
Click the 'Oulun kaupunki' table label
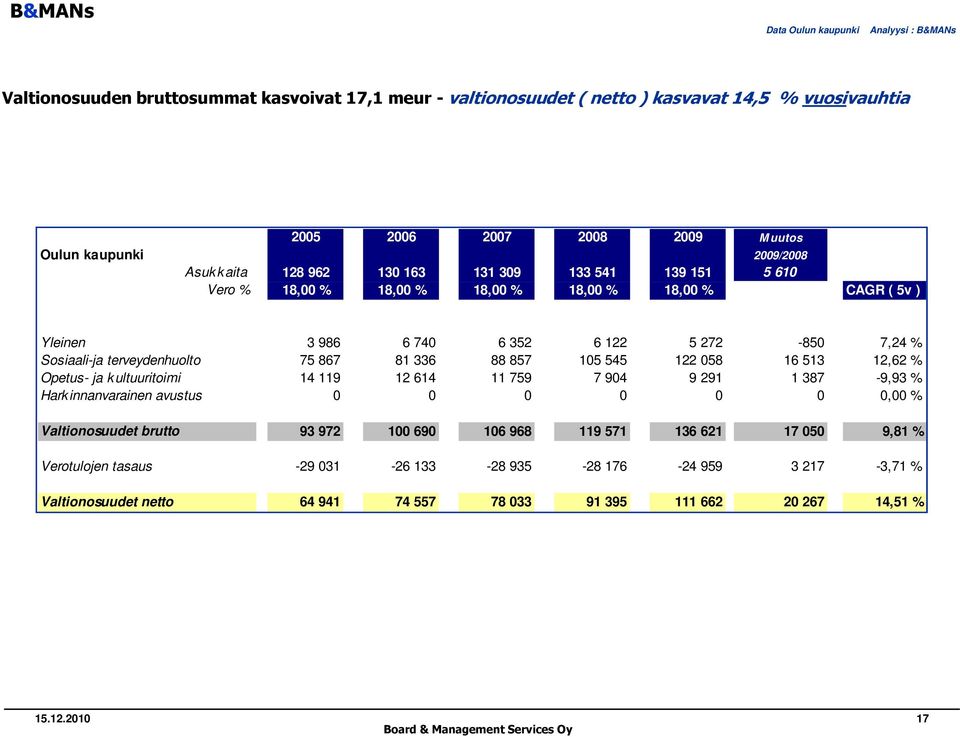[x=92, y=255]
